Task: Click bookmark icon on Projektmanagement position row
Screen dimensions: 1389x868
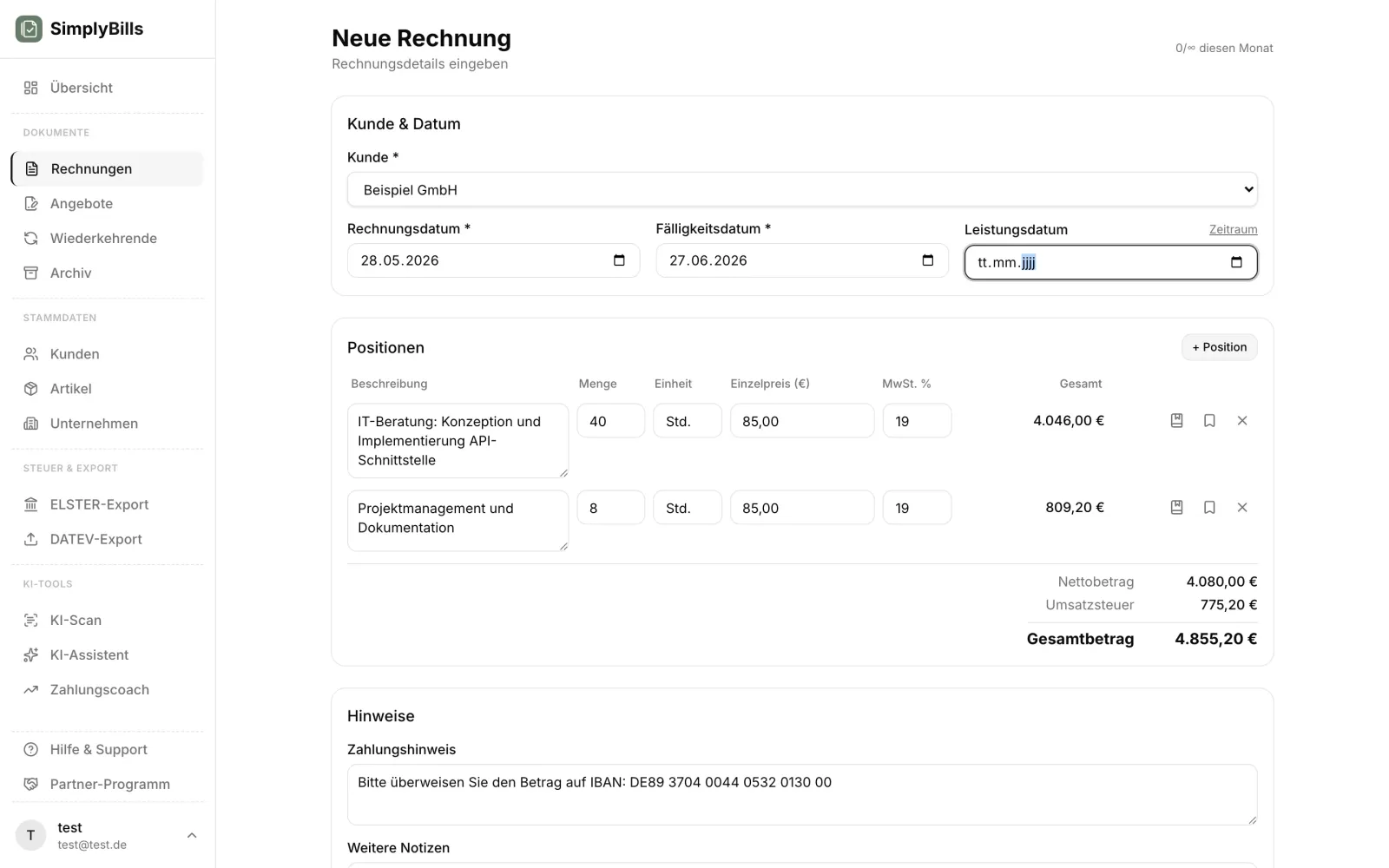Action: point(1209,508)
